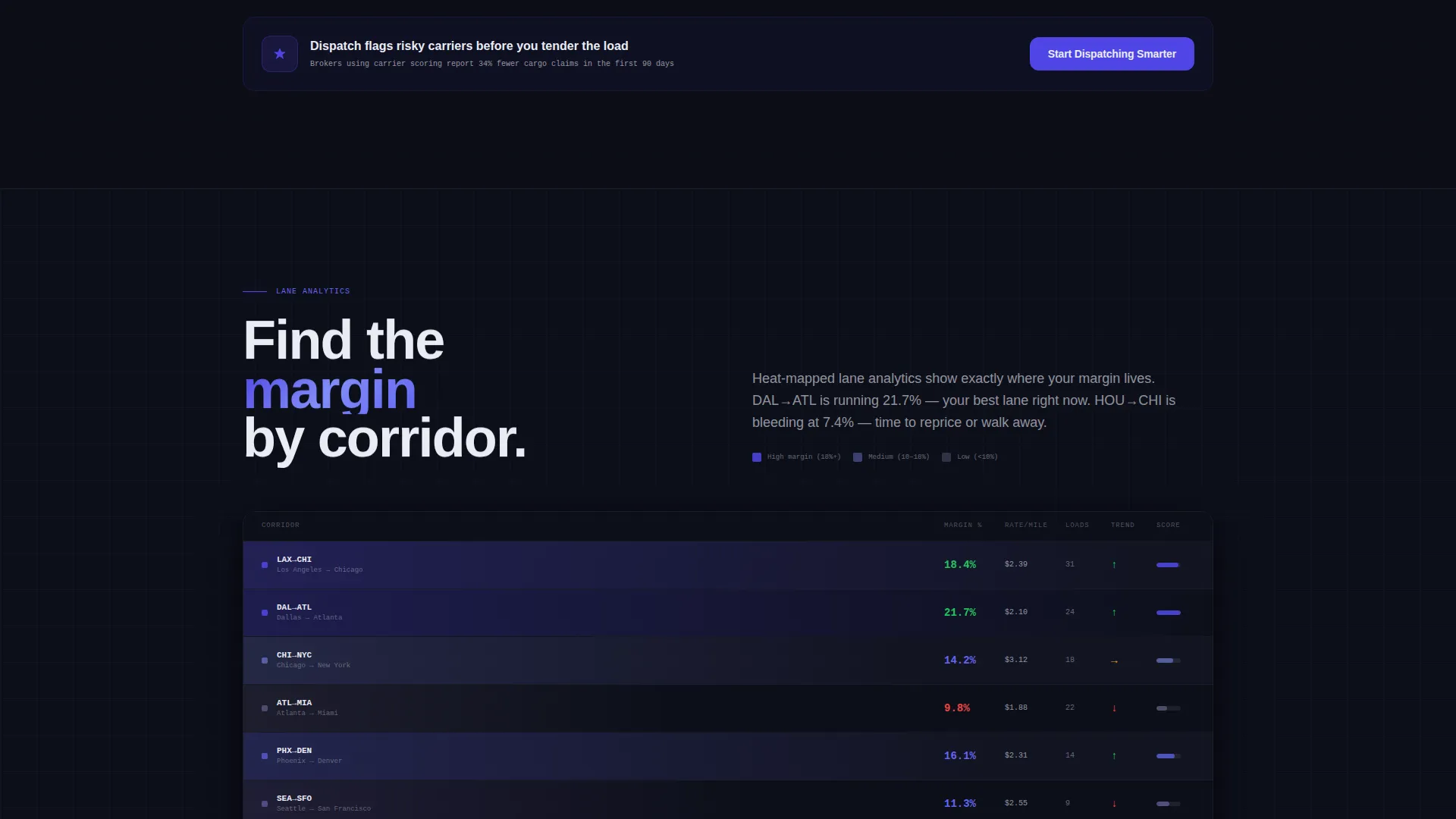The height and width of the screenshot is (819, 1456).
Task: Click the loads count 24 for DAL→ATL
Action: point(1070,612)
